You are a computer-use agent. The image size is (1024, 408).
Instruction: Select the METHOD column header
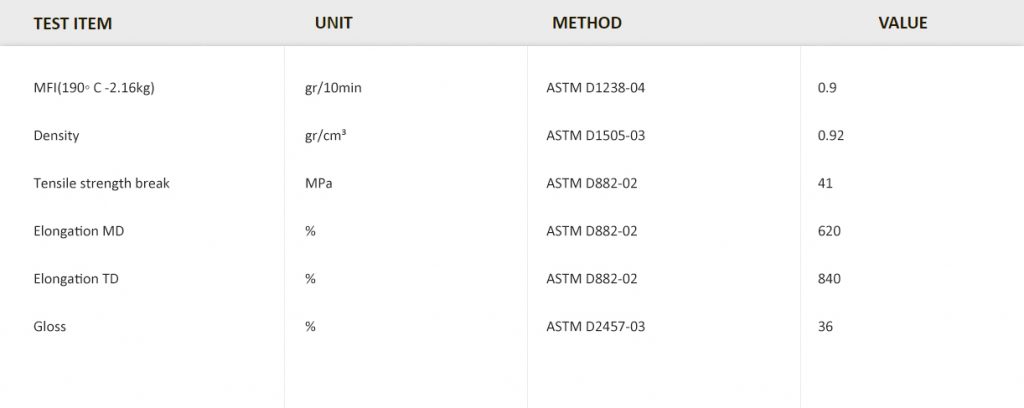coord(587,23)
